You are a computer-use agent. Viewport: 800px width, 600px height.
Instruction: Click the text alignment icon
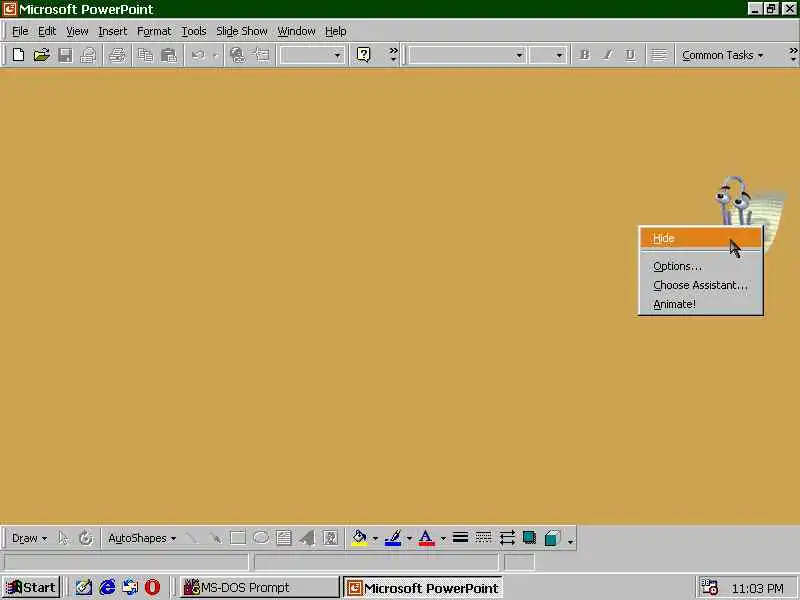659,55
